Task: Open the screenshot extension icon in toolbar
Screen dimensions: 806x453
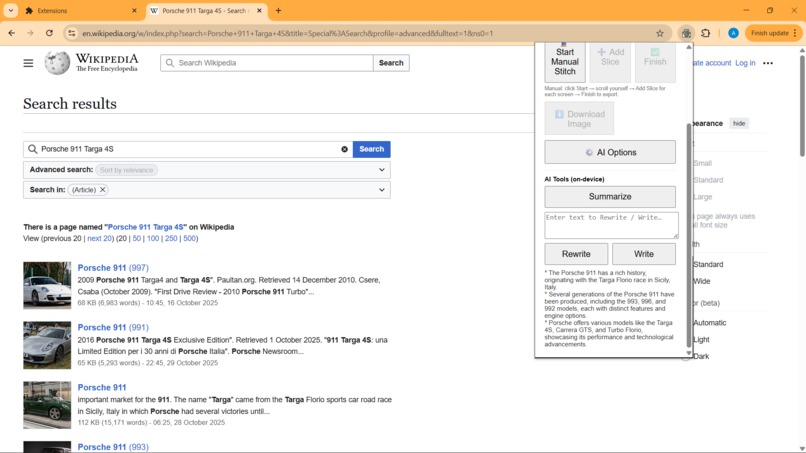Action: click(x=686, y=33)
